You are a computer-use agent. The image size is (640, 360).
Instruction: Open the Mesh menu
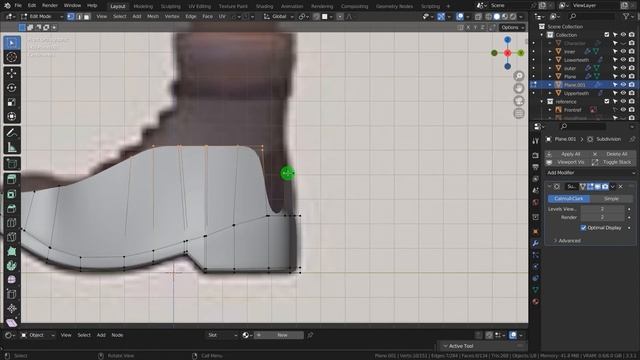pyautogui.click(x=153, y=17)
